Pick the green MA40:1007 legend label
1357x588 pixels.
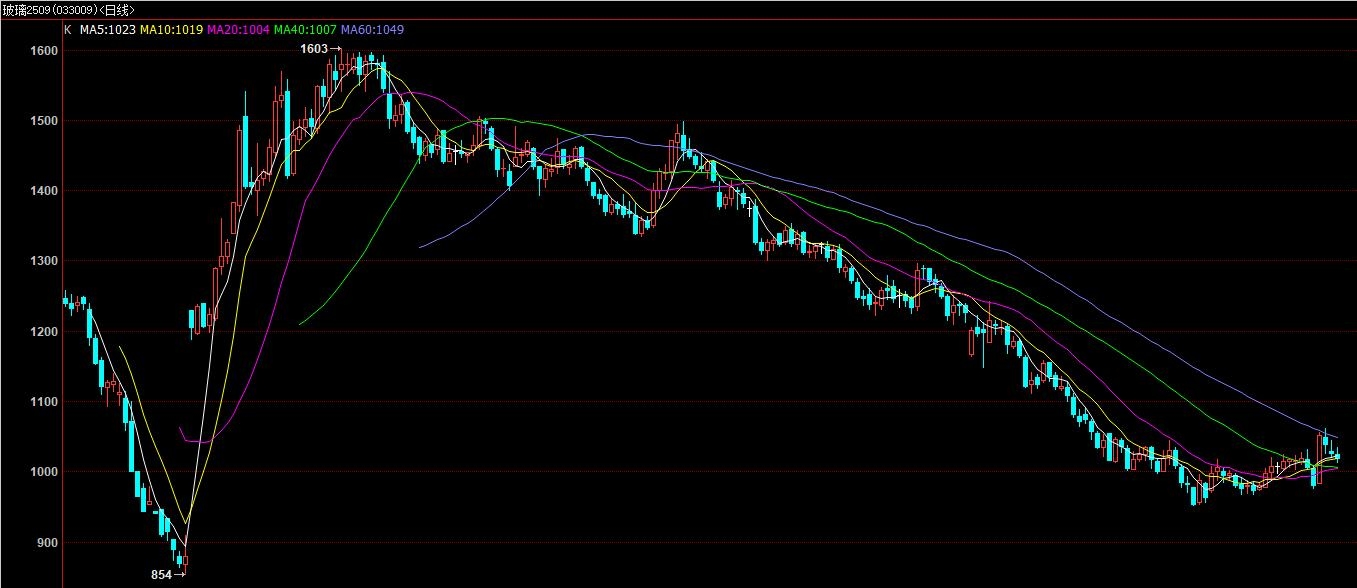pos(305,29)
